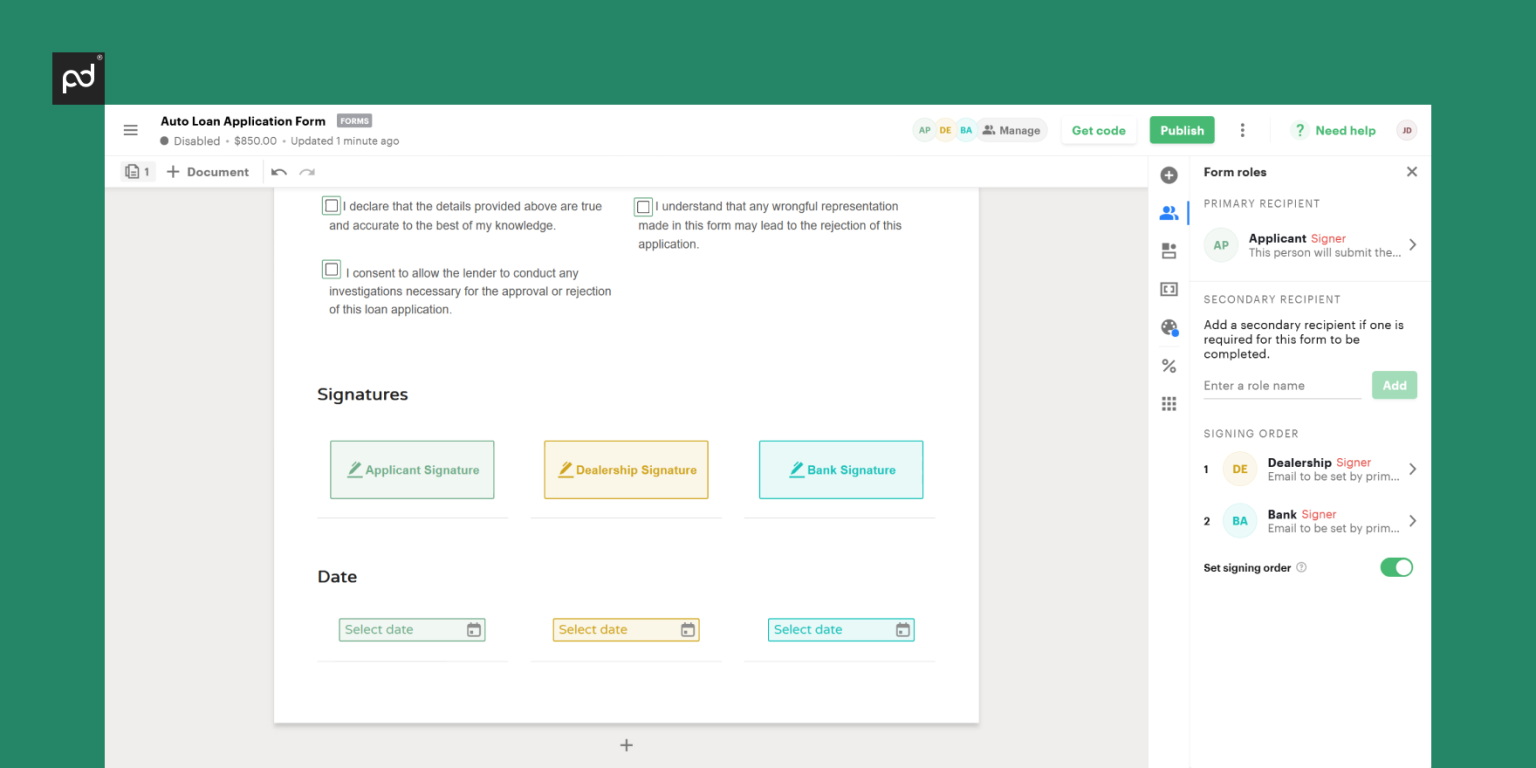This screenshot has height=768, width=1536.
Task: Open the variables brackets icon in sidebar
Action: click(x=1168, y=289)
